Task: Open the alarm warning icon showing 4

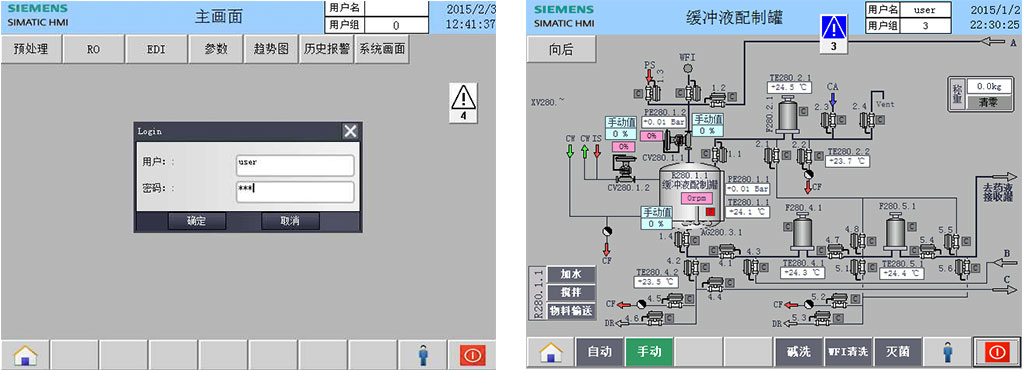Action: coord(464,103)
